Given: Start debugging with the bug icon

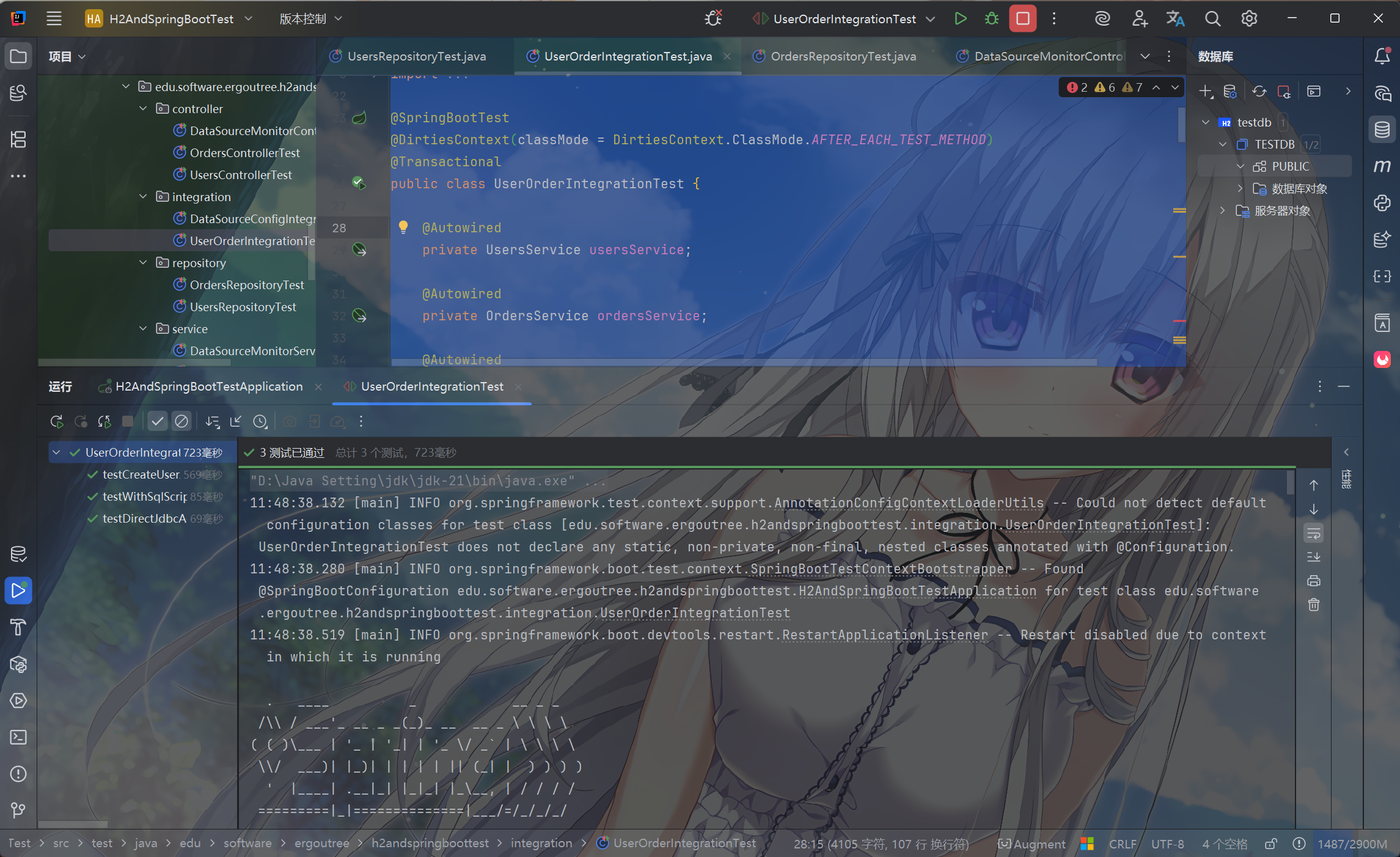Looking at the screenshot, I should [x=991, y=18].
